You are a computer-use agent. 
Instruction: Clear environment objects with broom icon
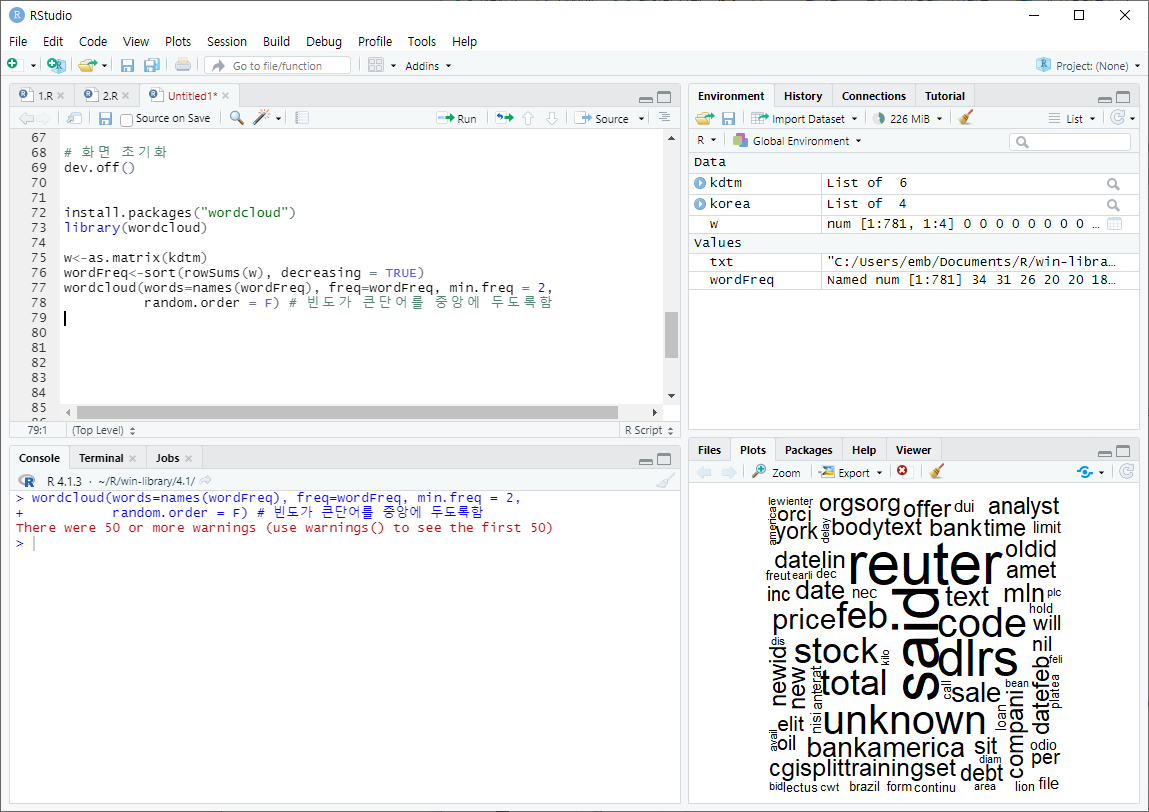point(965,117)
